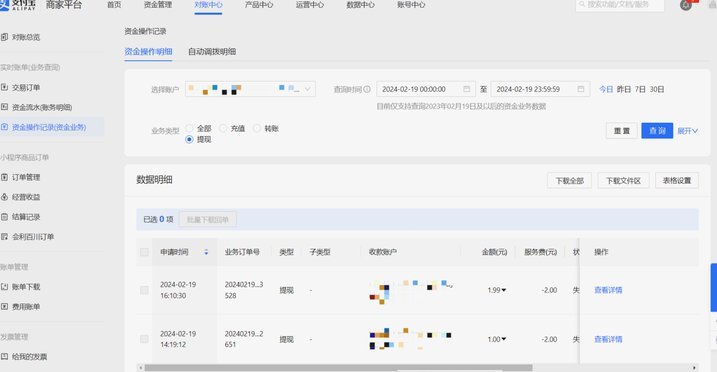Click the info icon beside 查询时间
This screenshot has width=717, height=372.
point(367,89)
